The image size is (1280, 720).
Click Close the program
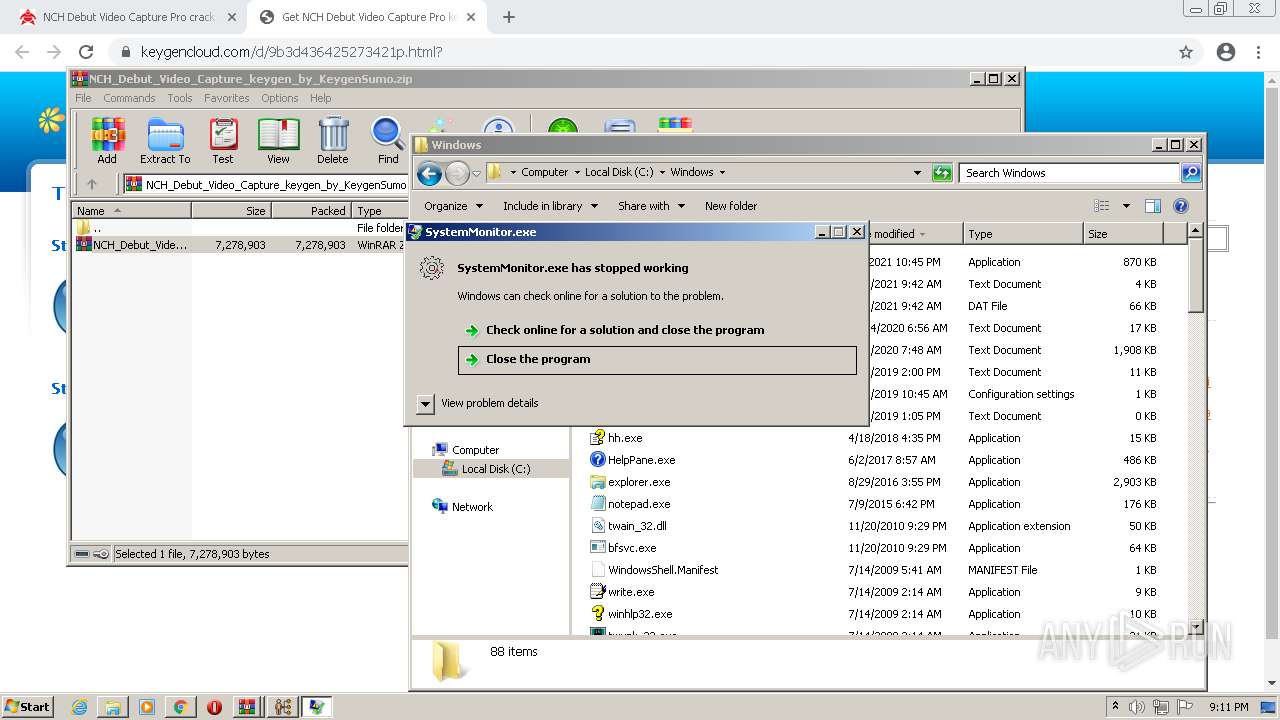point(657,360)
